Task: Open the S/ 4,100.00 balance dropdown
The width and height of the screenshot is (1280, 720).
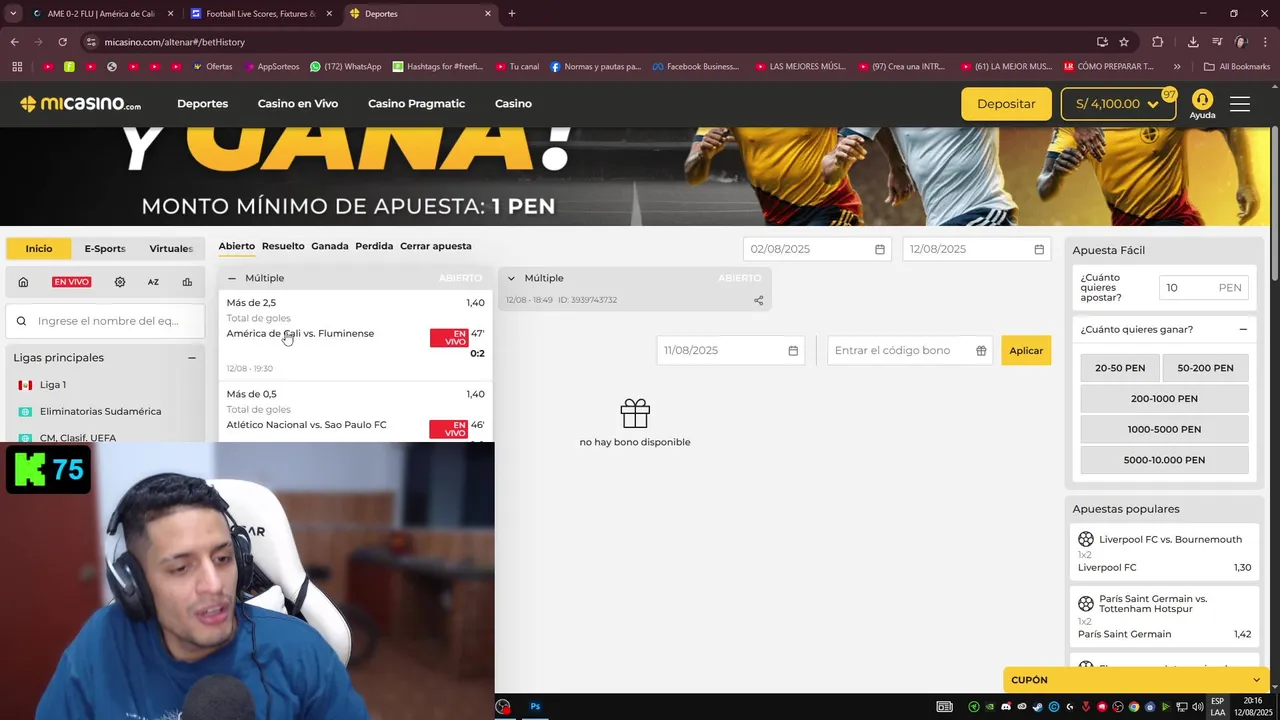Action: (x=1118, y=104)
